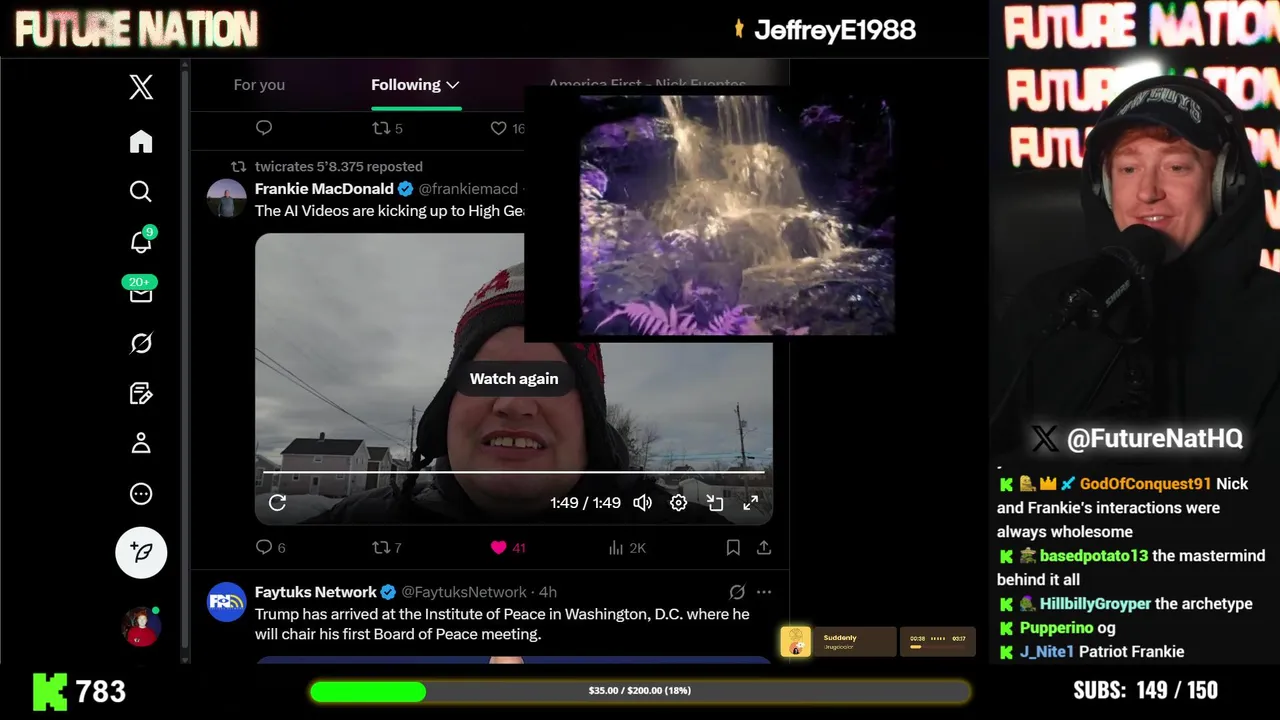Open the account avatar in the sidebar
The image size is (1280, 720).
[x=141, y=626]
